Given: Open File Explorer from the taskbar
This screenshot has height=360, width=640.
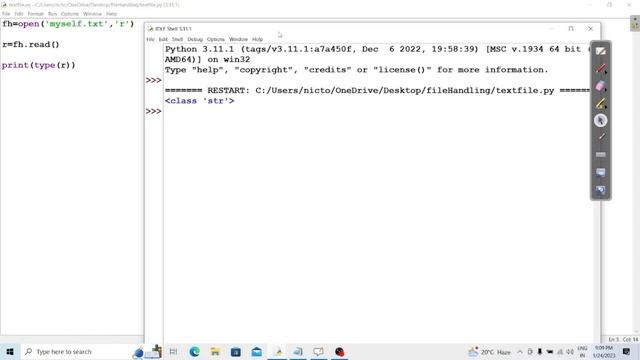Looking at the screenshot, I should tap(215, 351).
